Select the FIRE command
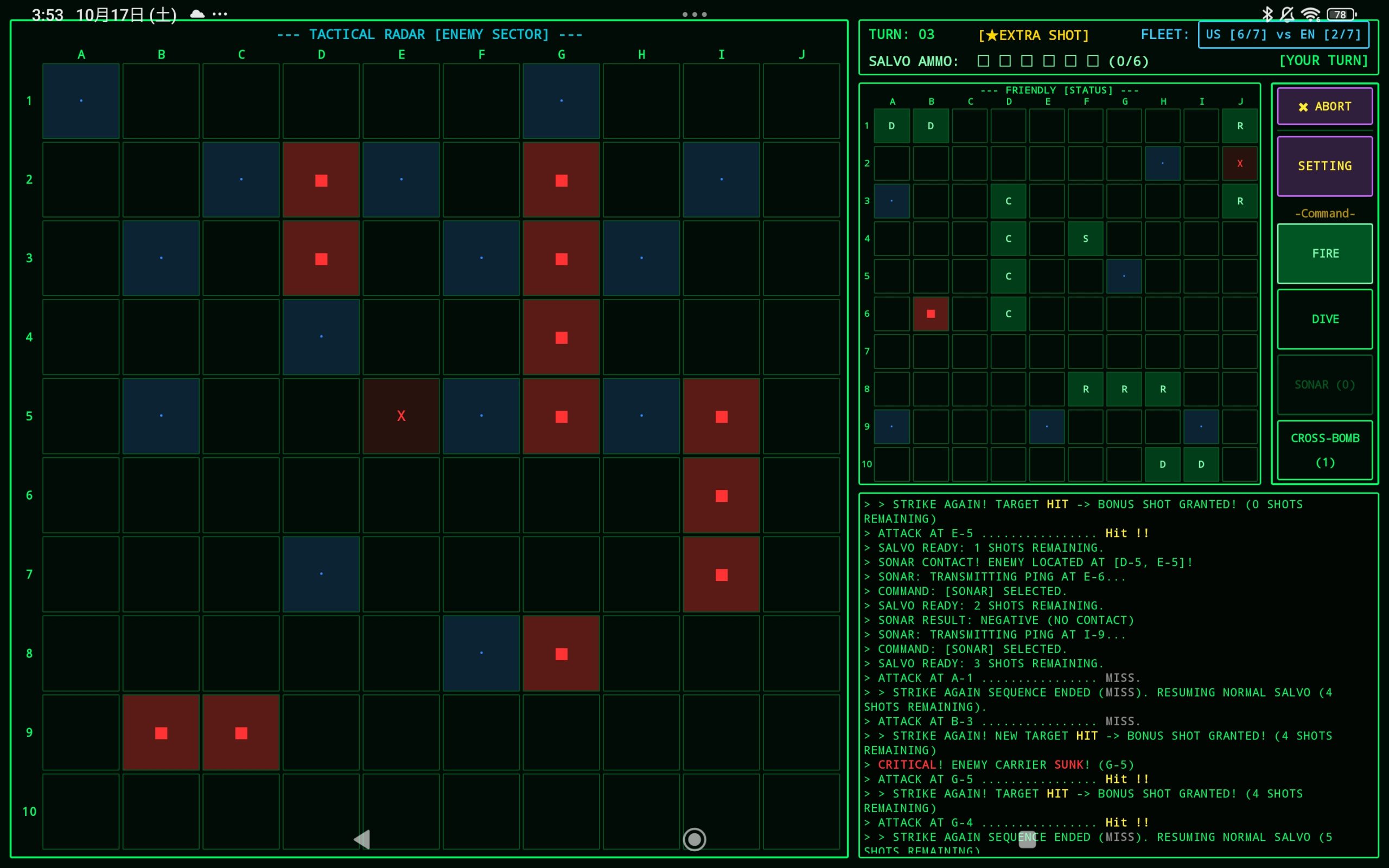This screenshot has height=868, width=1389. coord(1325,253)
